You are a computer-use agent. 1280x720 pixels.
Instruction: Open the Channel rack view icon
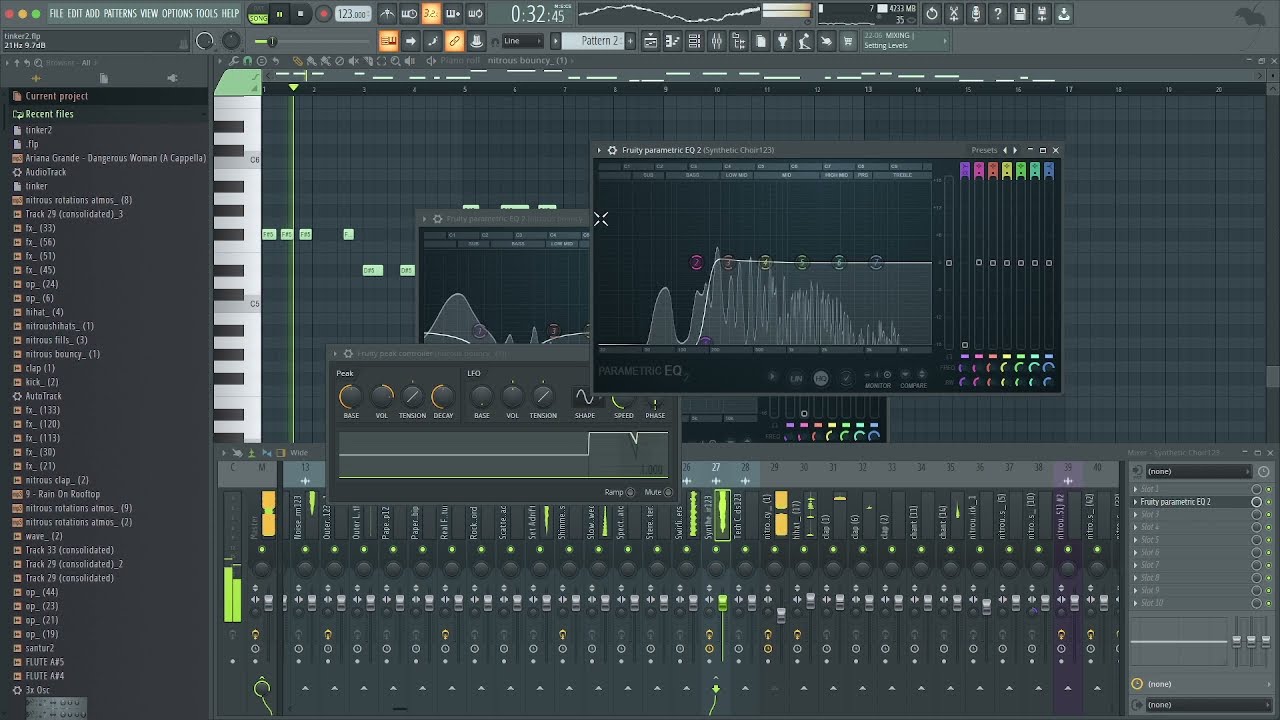pyautogui.click(x=694, y=41)
